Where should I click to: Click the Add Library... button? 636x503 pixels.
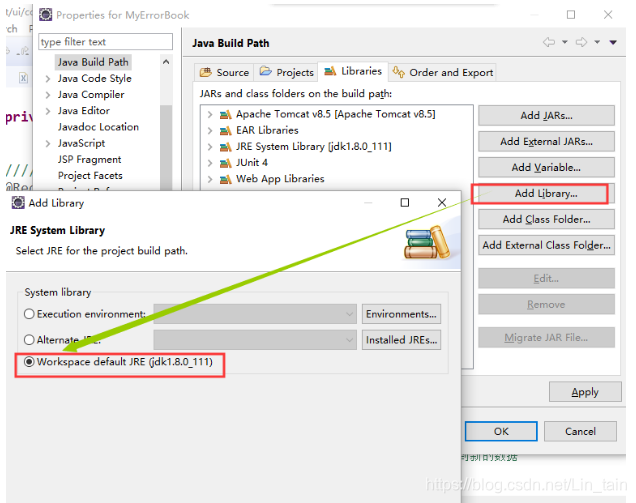pos(546,193)
